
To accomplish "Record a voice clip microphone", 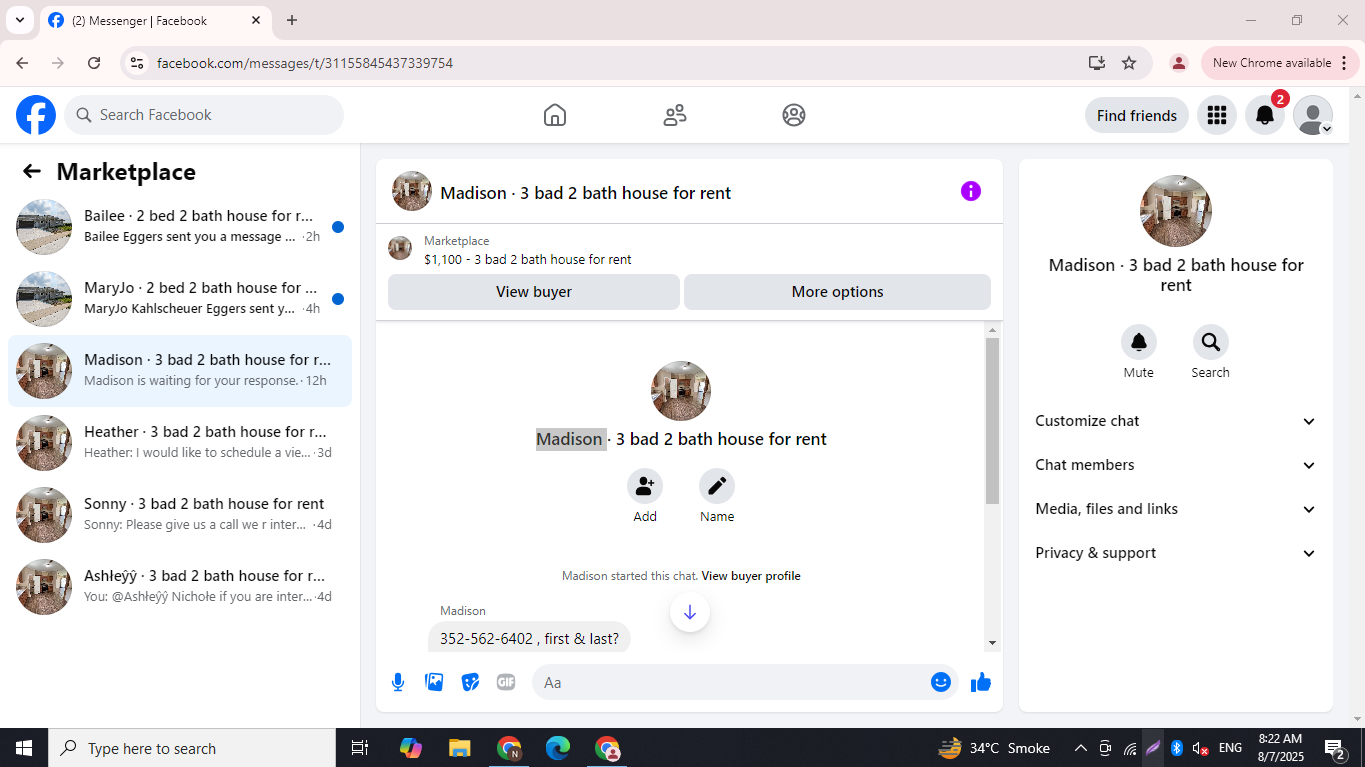I will tap(398, 682).
